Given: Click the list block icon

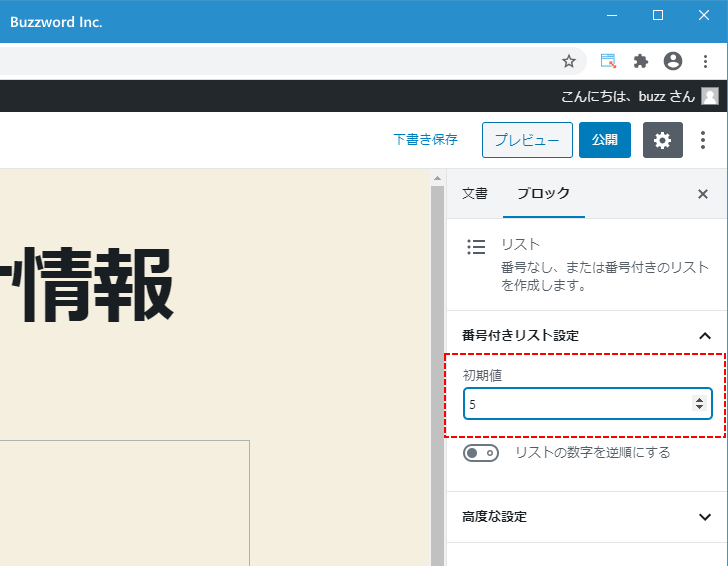Looking at the screenshot, I should [x=477, y=246].
